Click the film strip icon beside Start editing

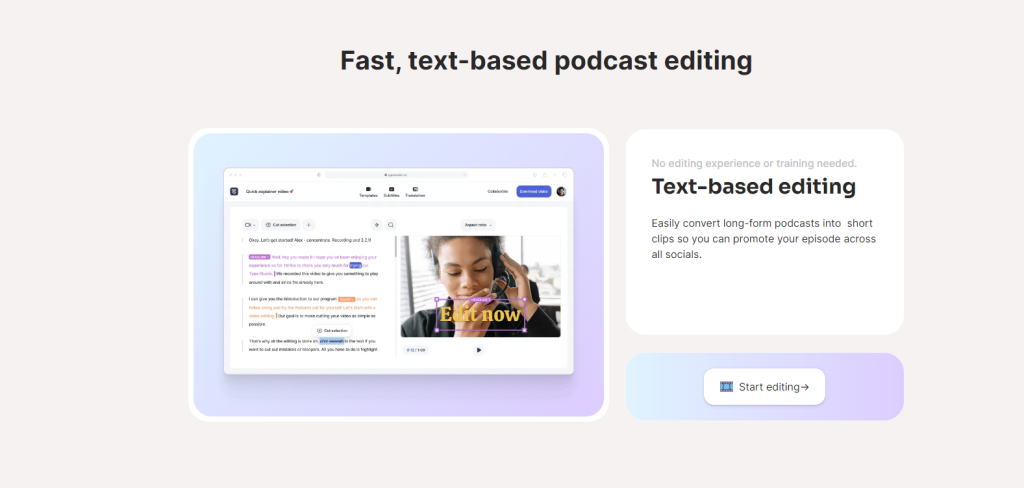[726, 387]
